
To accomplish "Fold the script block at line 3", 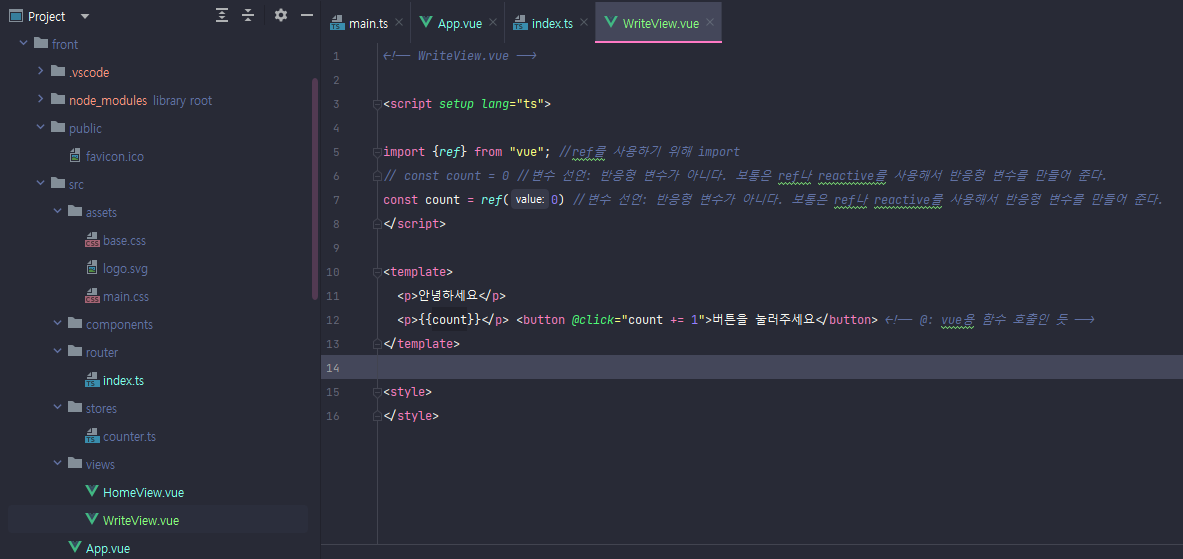I will point(377,104).
